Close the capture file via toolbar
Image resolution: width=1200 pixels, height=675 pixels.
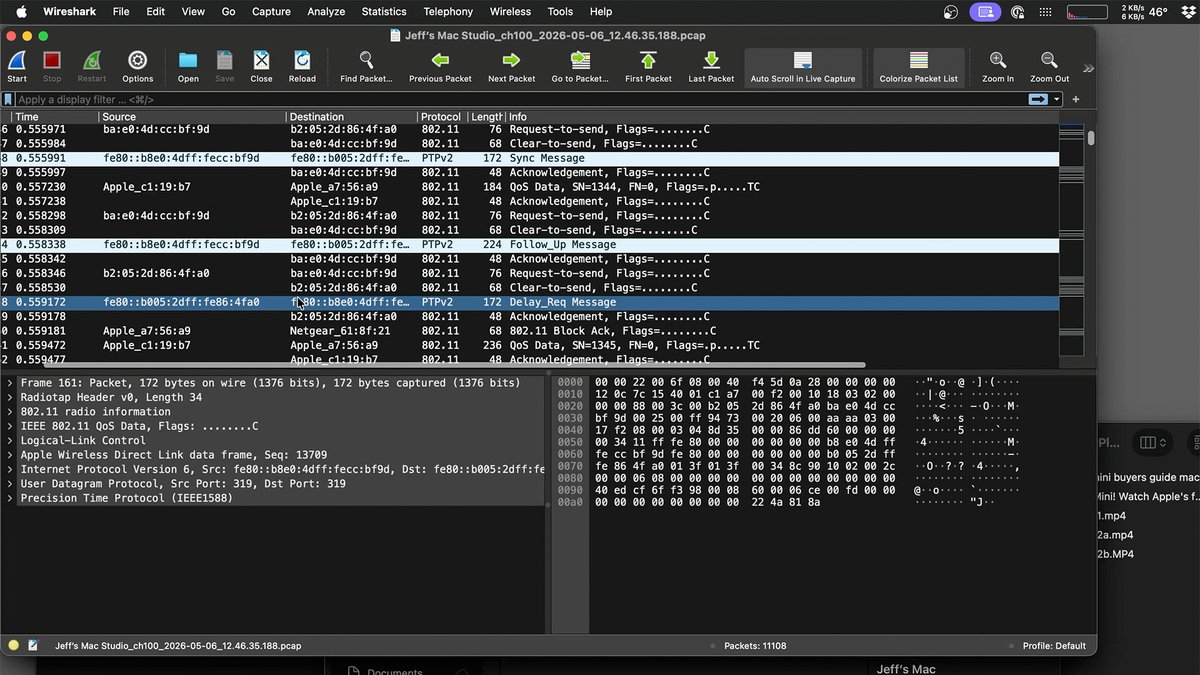[261, 61]
